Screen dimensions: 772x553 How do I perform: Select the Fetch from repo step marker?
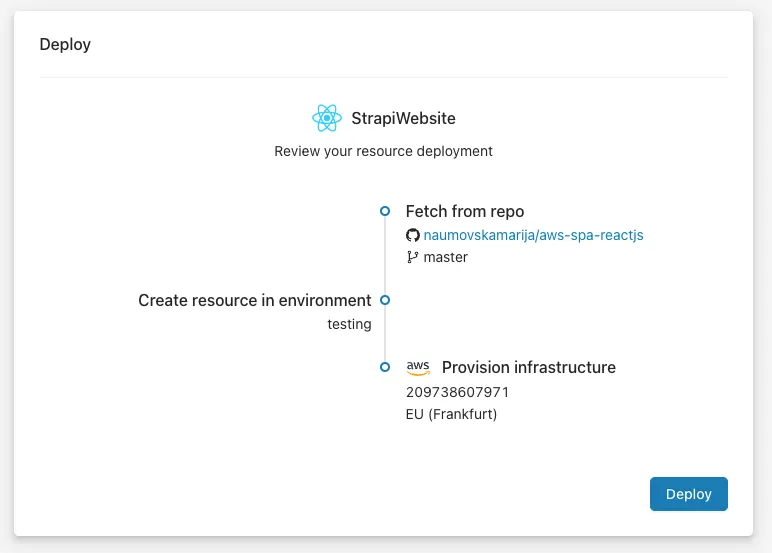pos(385,211)
